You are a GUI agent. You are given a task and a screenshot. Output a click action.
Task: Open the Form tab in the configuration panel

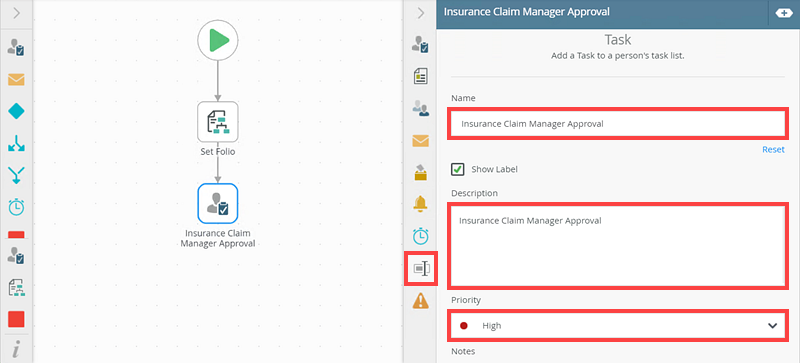click(x=420, y=77)
